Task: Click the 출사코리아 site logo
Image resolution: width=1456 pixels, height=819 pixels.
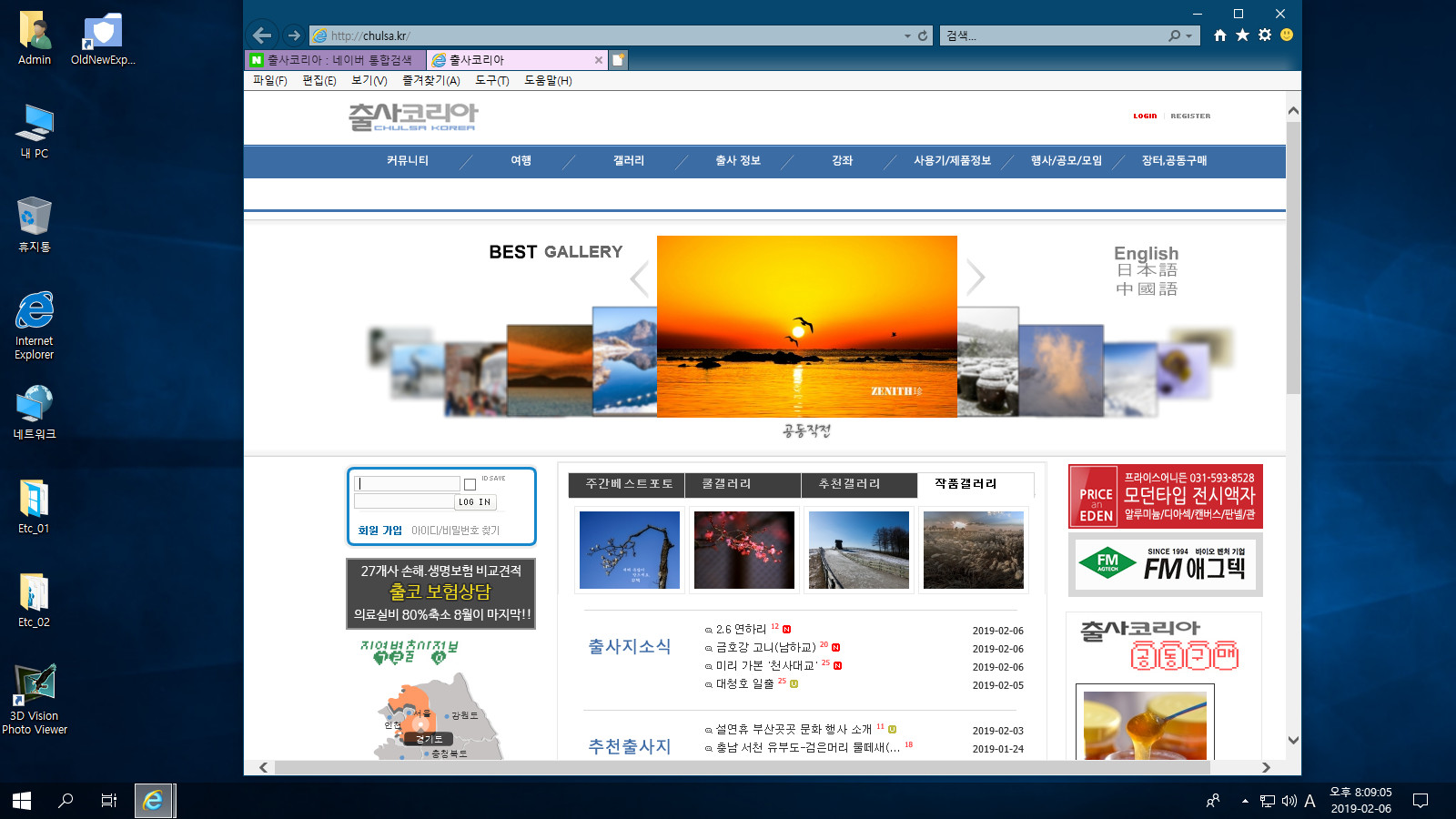Action: (413, 116)
